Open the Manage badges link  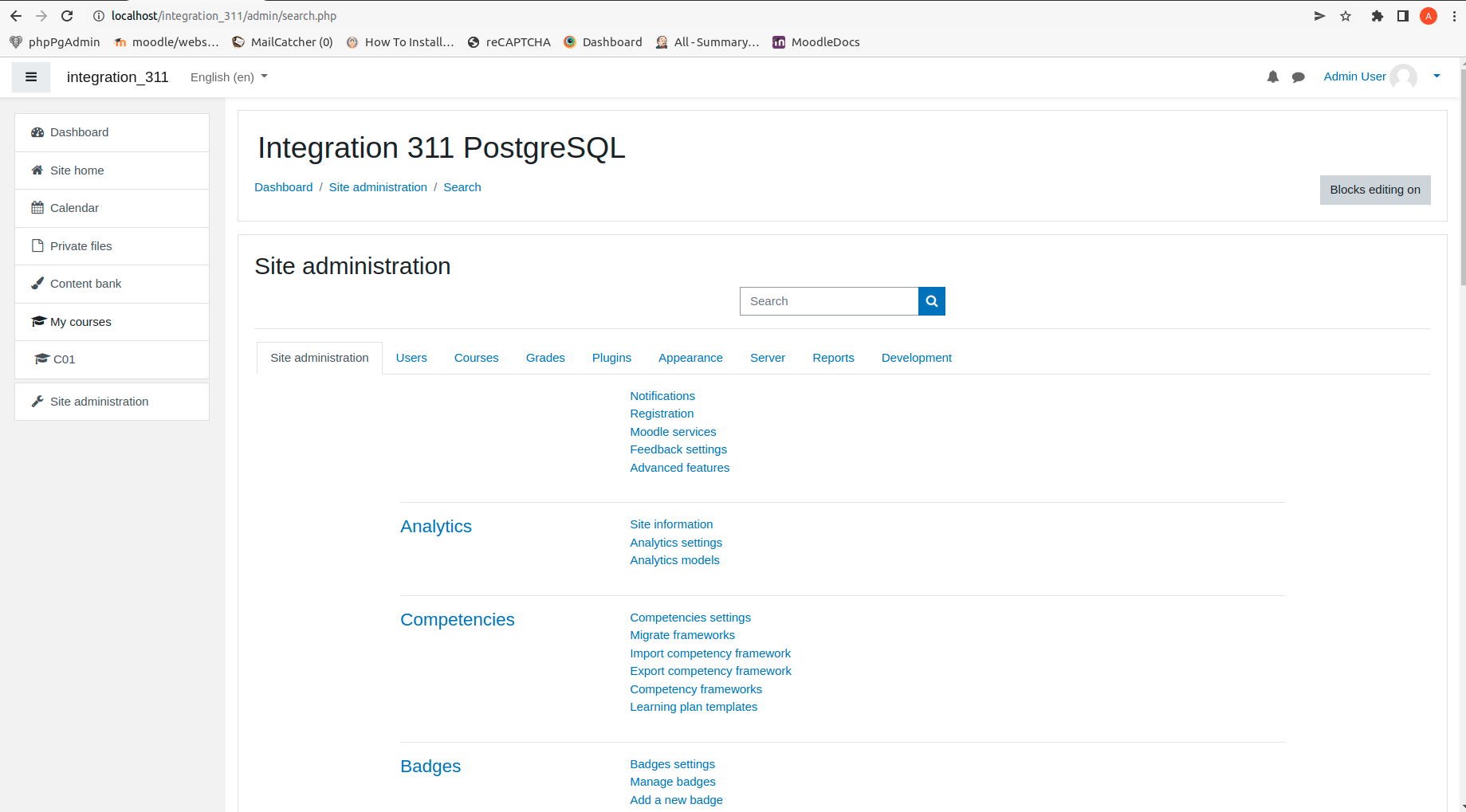(673, 782)
